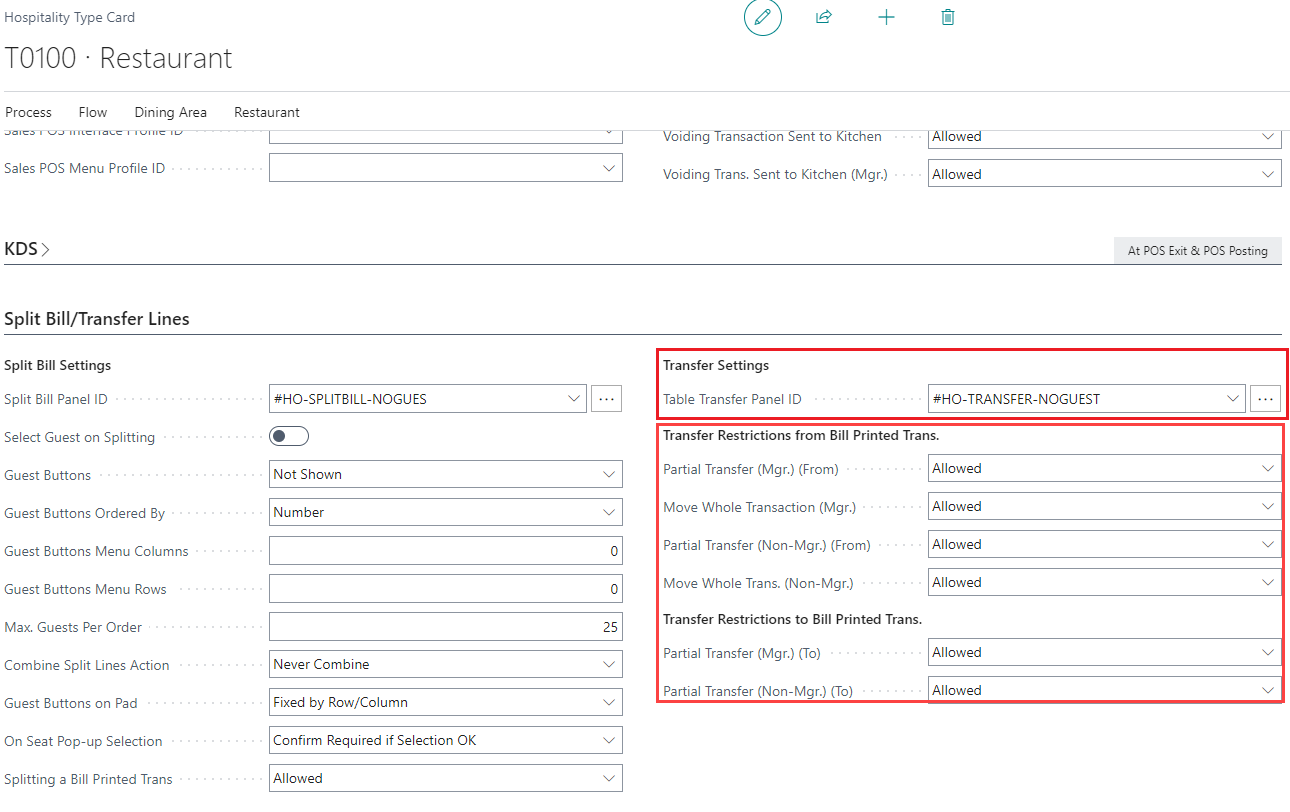Click the pencil edit icon
Image resolution: width=1290 pixels, height=812 pixels.
pos(762,18)
